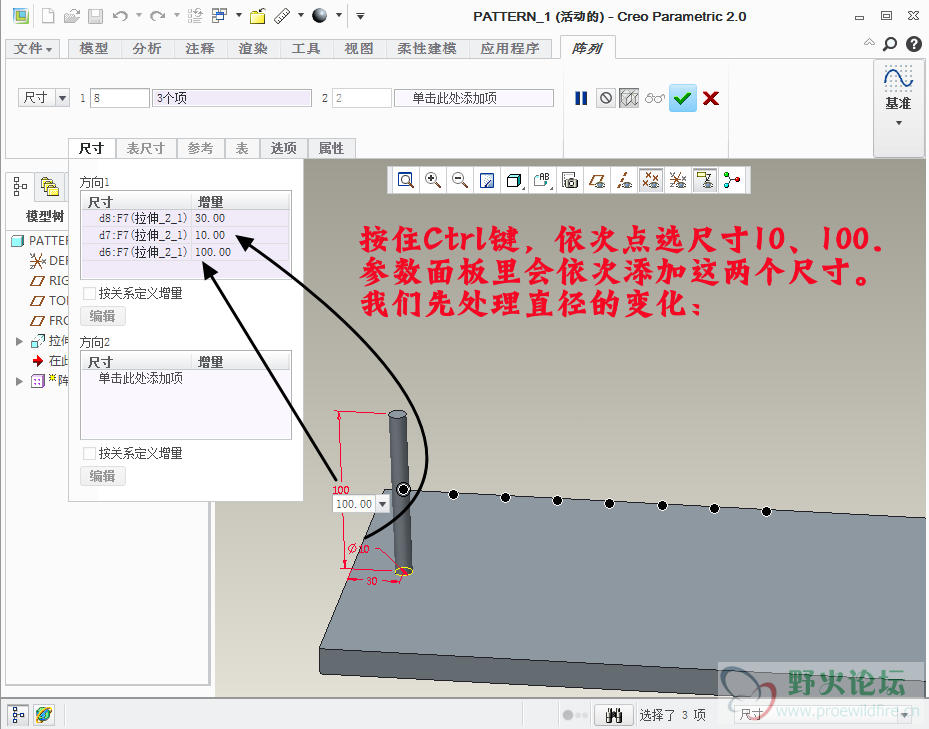Screen dimensions: 929x729
Task: Click the status bar model tree icon
Action: [x=18, y=715]
